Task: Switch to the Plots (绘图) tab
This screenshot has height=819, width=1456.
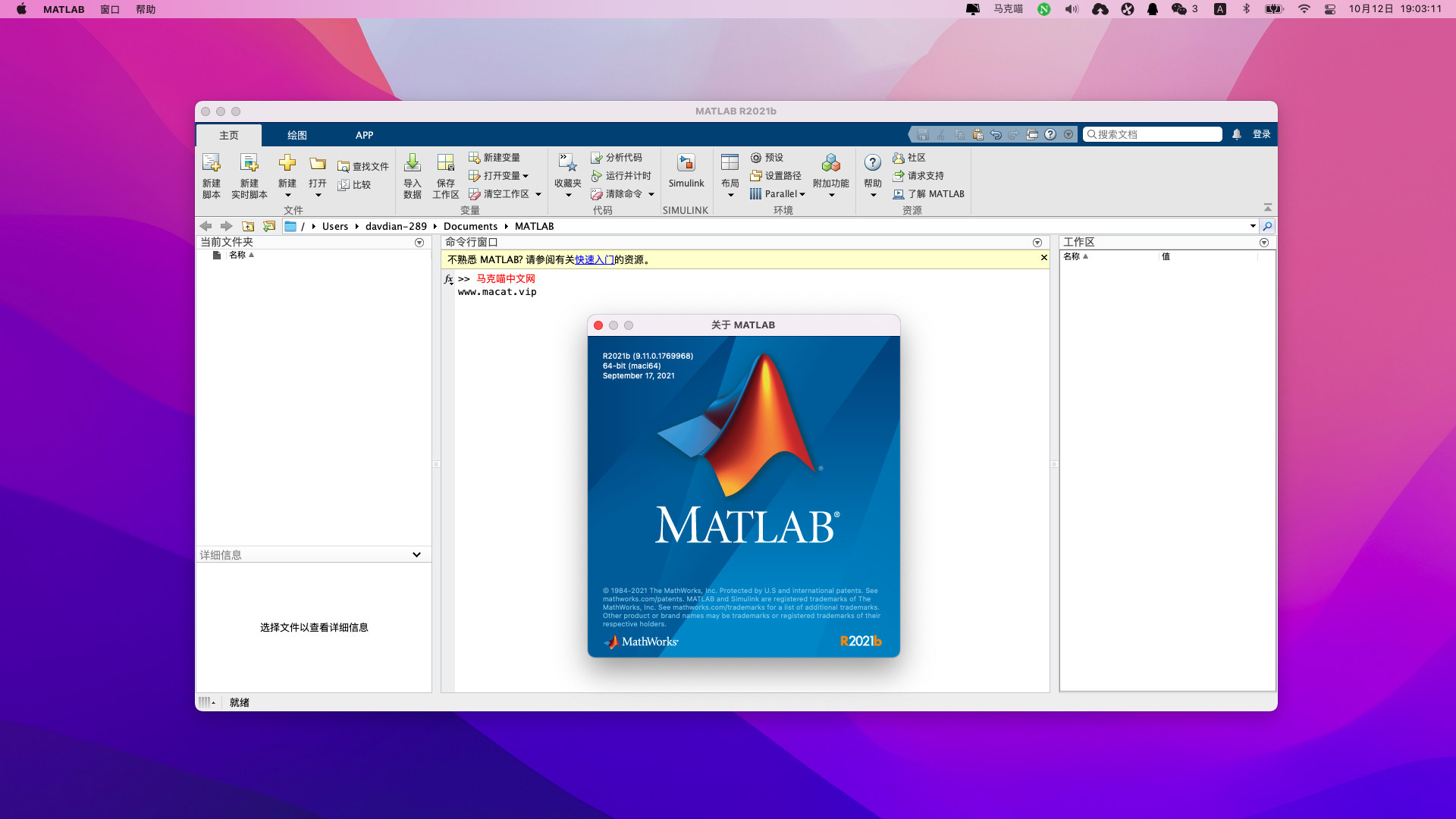Action: (297, 135)
